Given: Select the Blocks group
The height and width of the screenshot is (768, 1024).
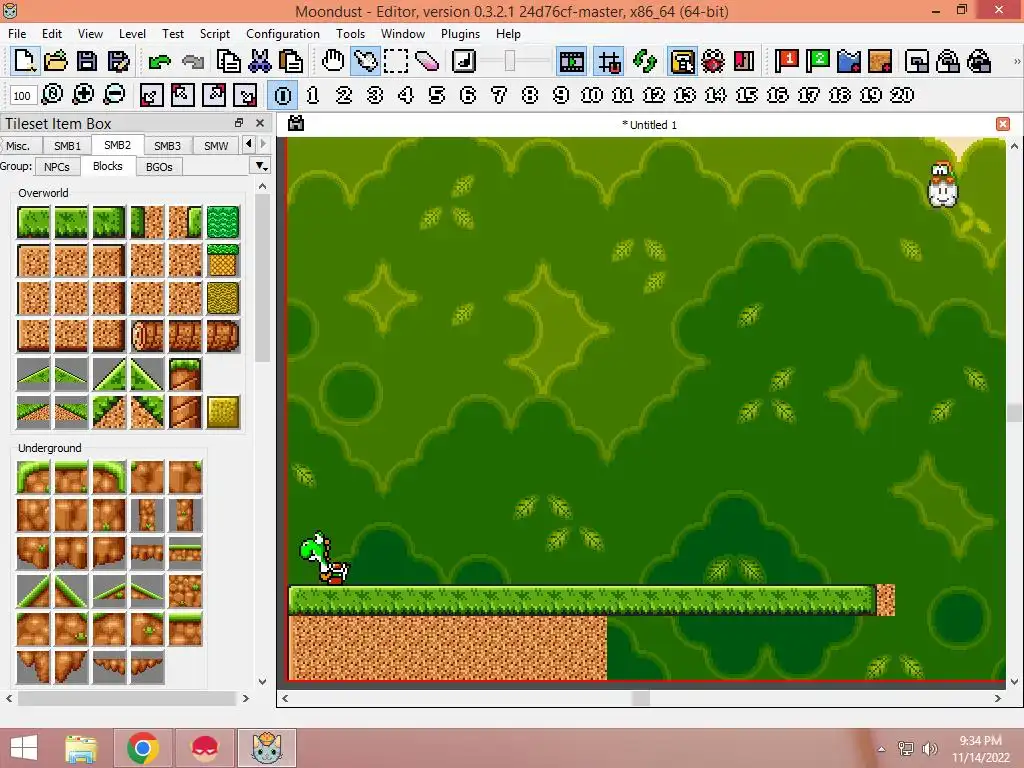Looking at the screenshot, I should pos(108,166).
